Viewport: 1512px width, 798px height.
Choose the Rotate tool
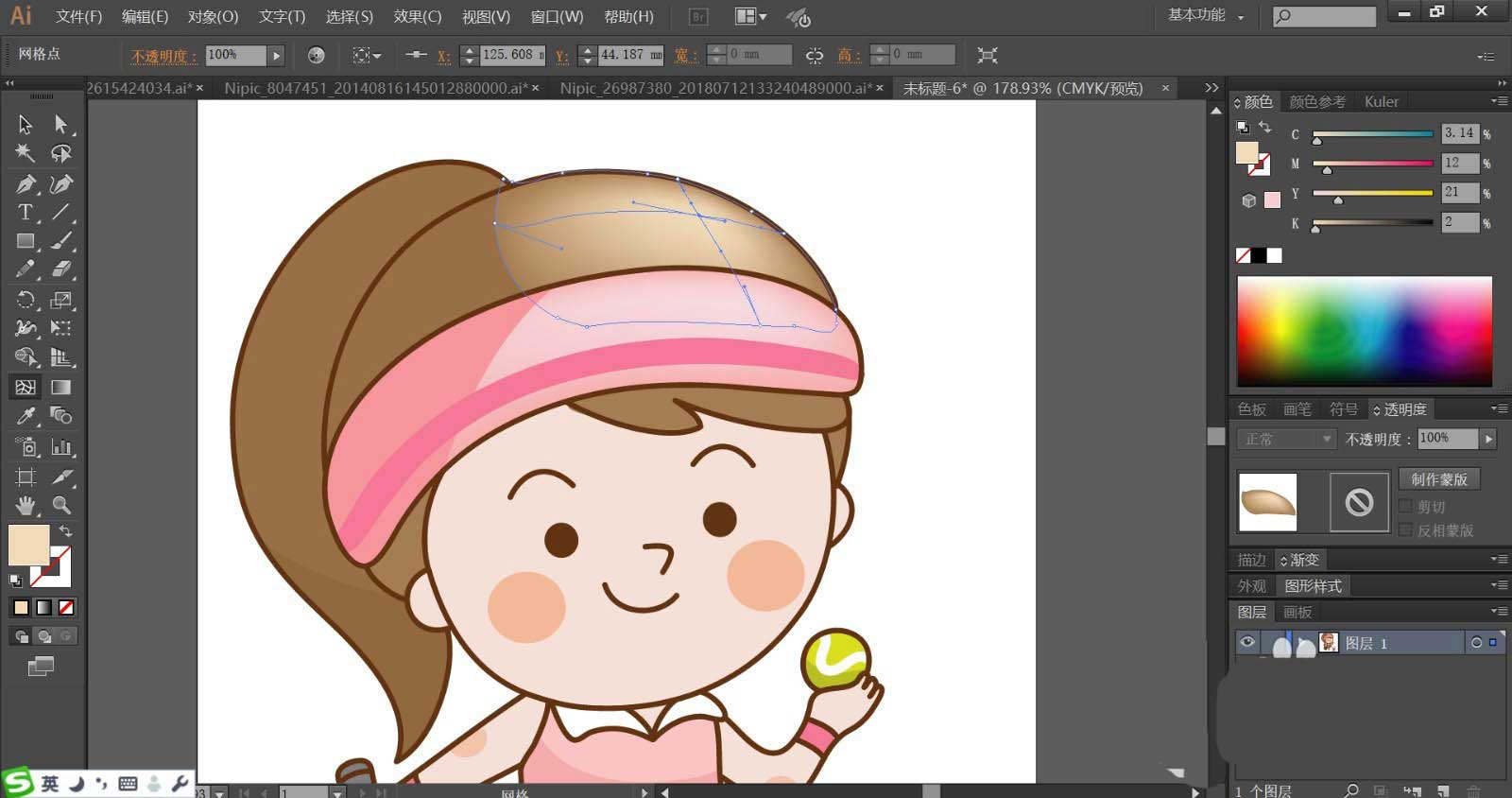point(26,301)
